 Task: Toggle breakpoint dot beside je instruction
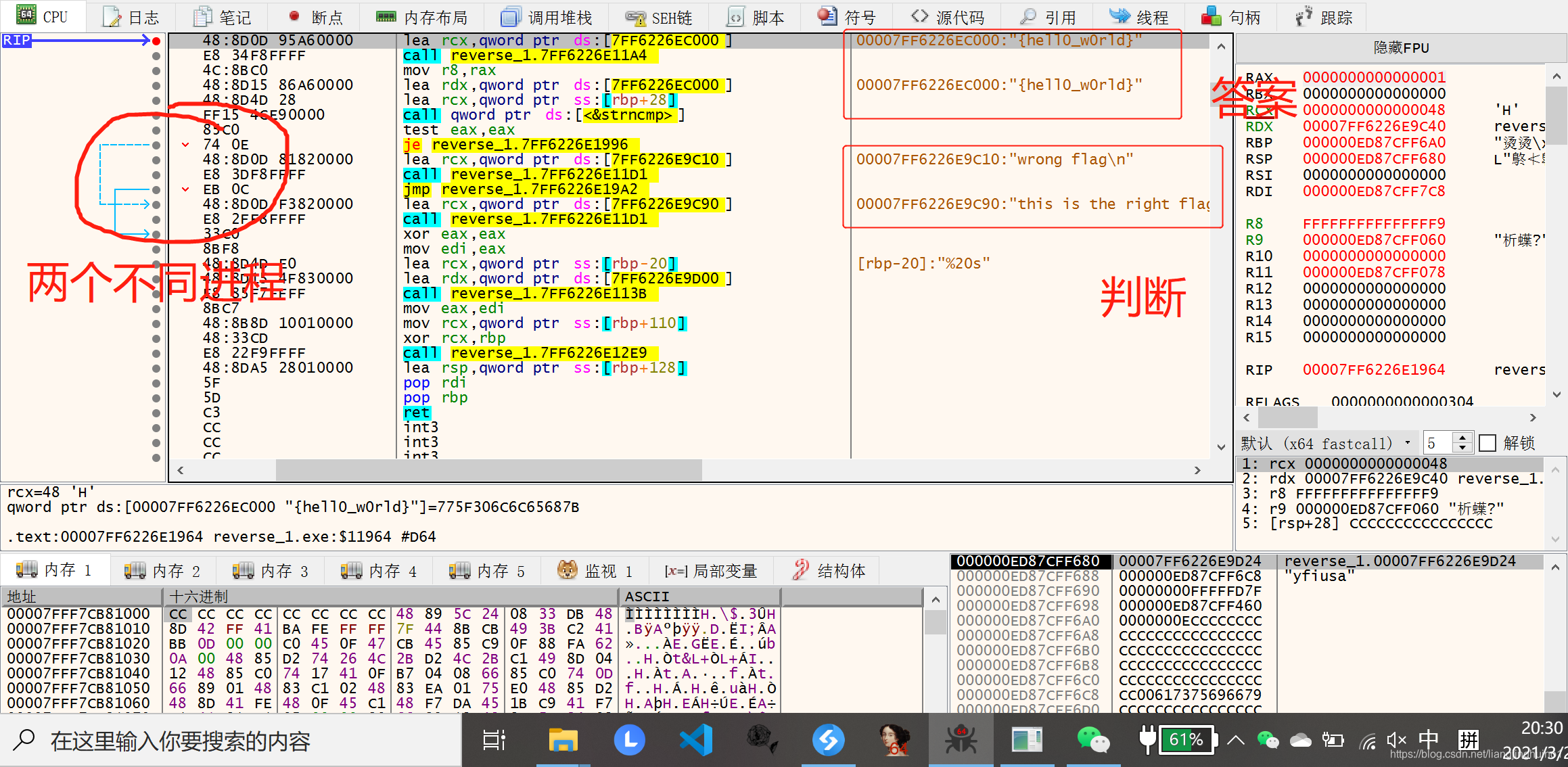(x=156, y=145)
